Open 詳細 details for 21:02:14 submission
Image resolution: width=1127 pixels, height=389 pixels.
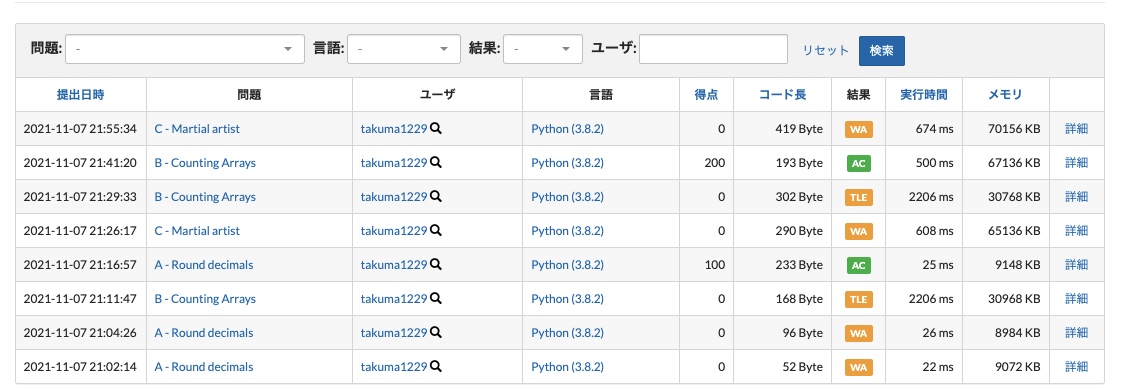coord(1076,367)
